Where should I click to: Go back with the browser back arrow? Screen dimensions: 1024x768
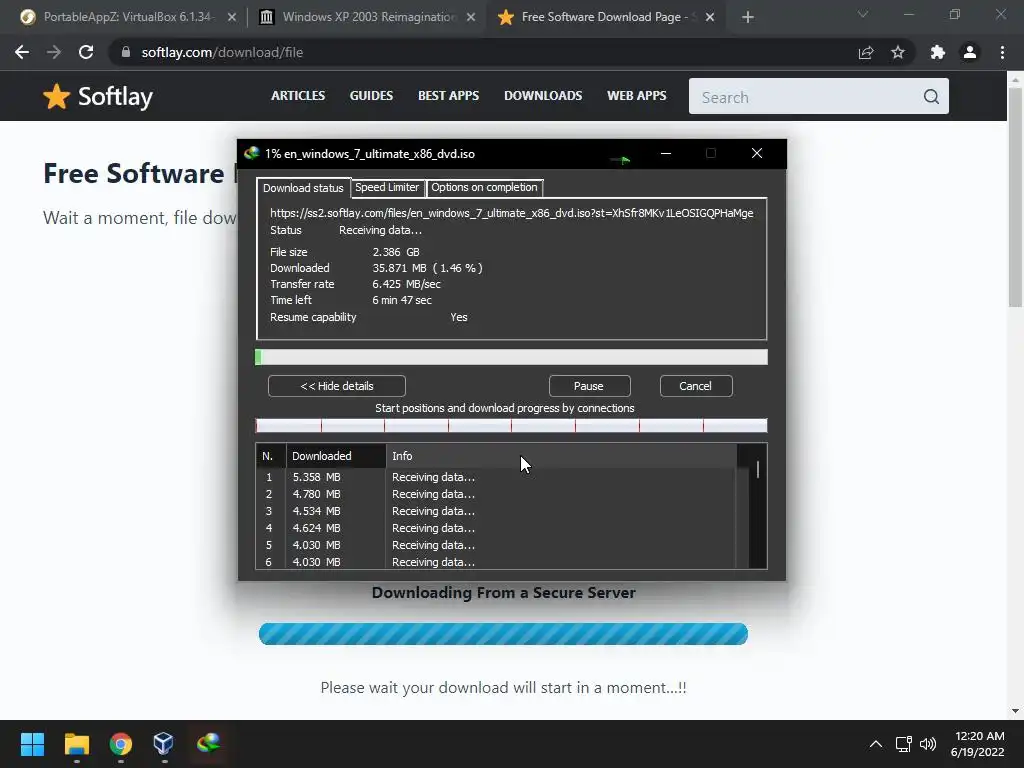(22, 52)
